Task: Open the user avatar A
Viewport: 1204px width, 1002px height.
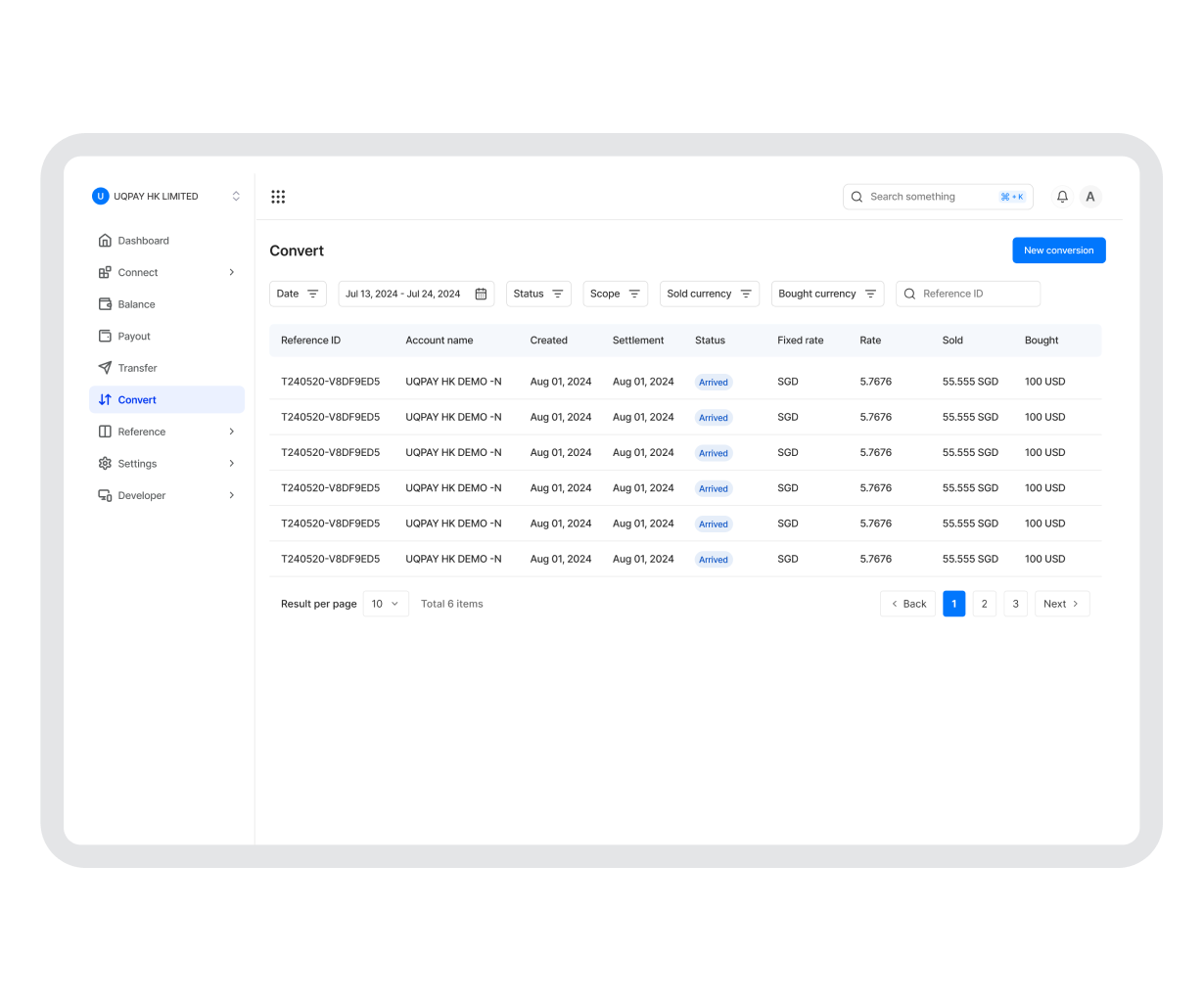Action: point(1090,197)
